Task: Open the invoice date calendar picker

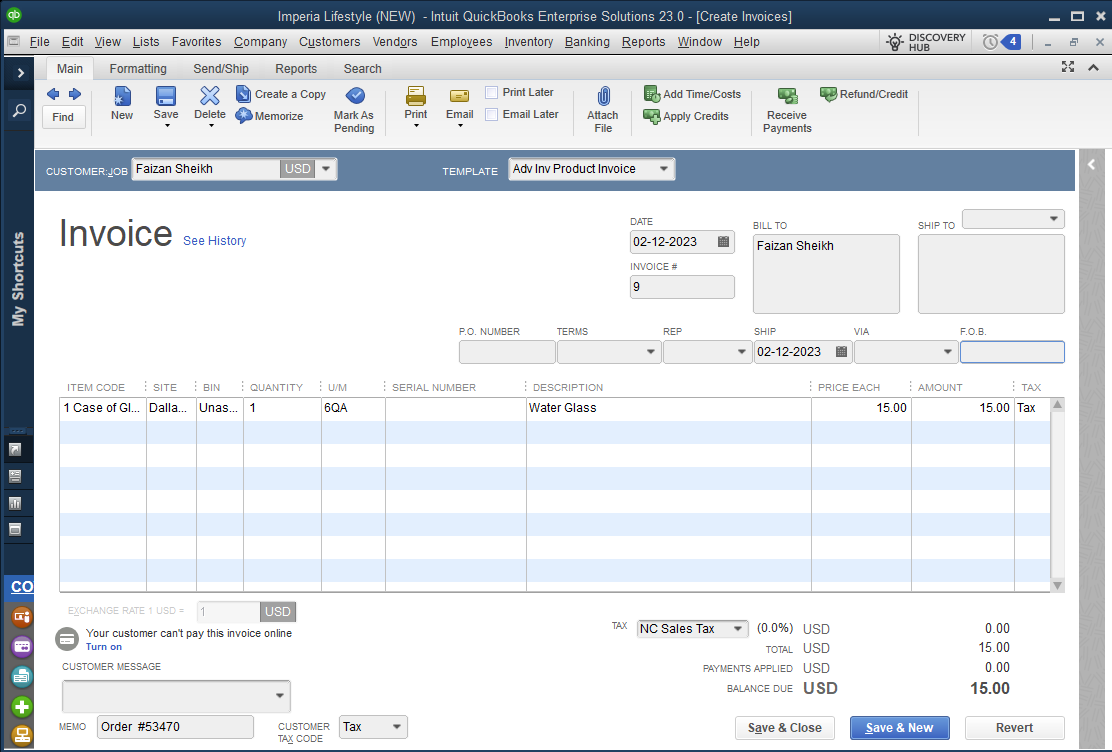Action: click(x=723, y=242)
